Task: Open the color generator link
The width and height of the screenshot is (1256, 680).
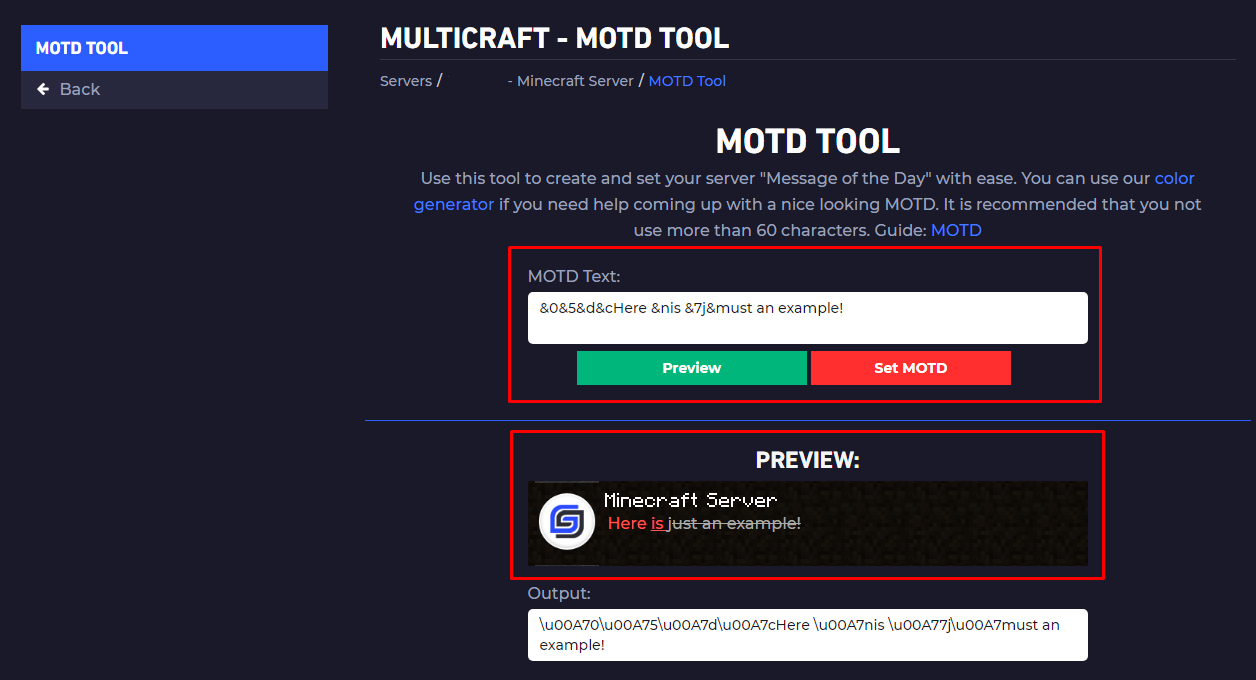Action: pos(1174,178)
